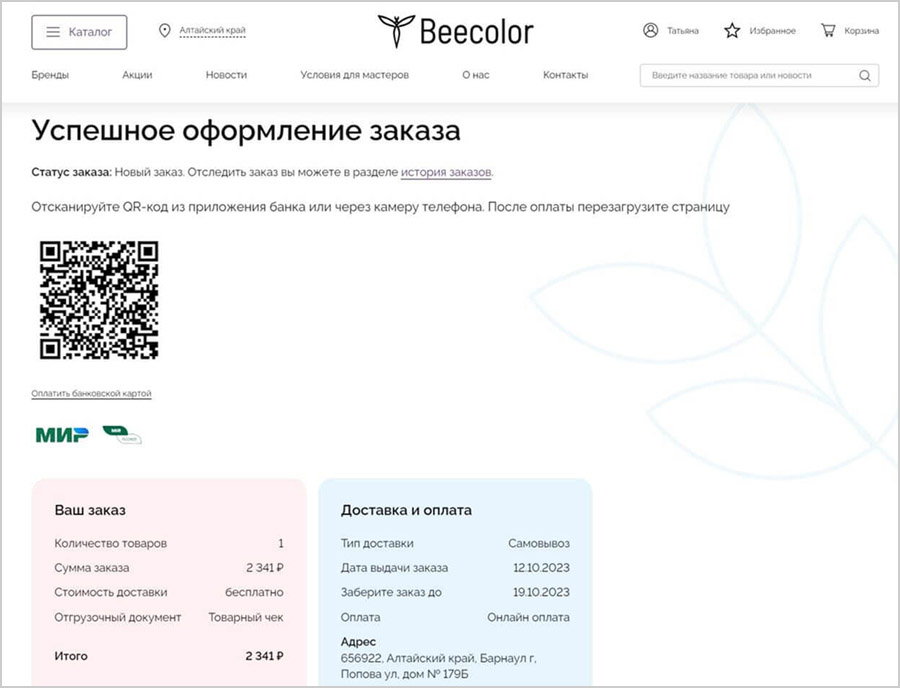Viewport: 900px width, 688px height.
Task: Click the МИР payment logo
Action: (62, 435)
